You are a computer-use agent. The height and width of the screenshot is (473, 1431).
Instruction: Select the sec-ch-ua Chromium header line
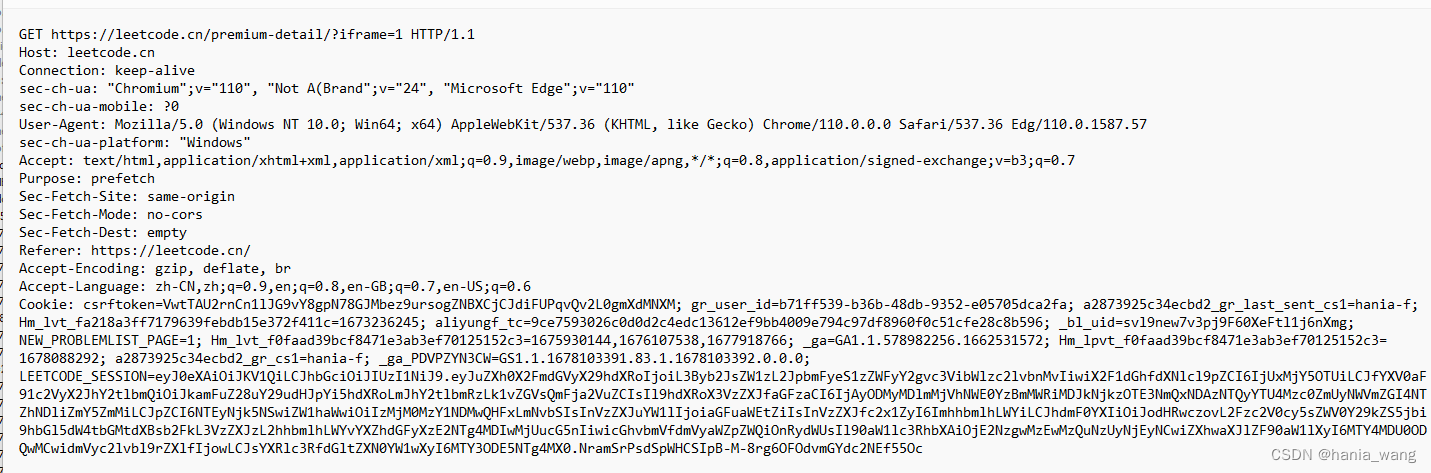327,88
